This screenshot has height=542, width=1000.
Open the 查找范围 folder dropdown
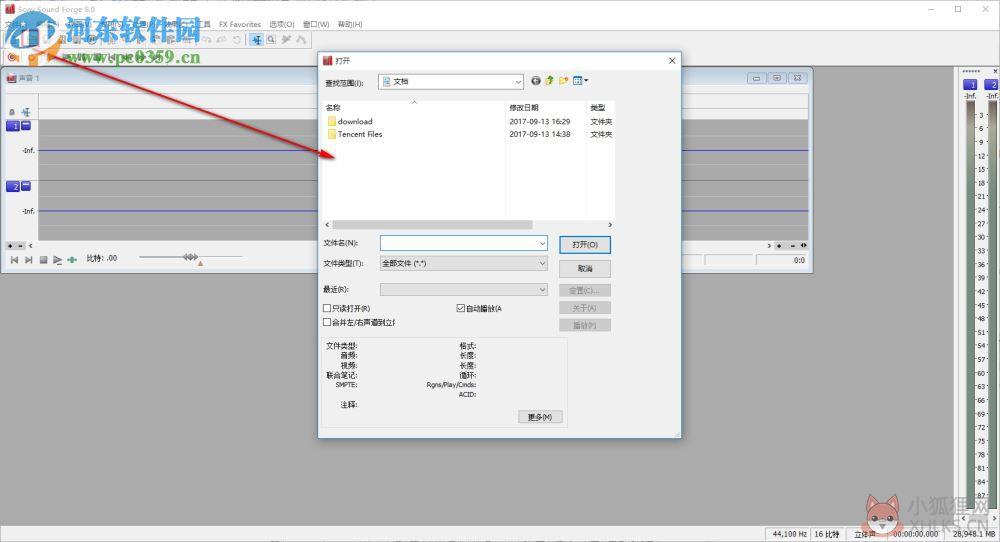[x=518, y=82]
